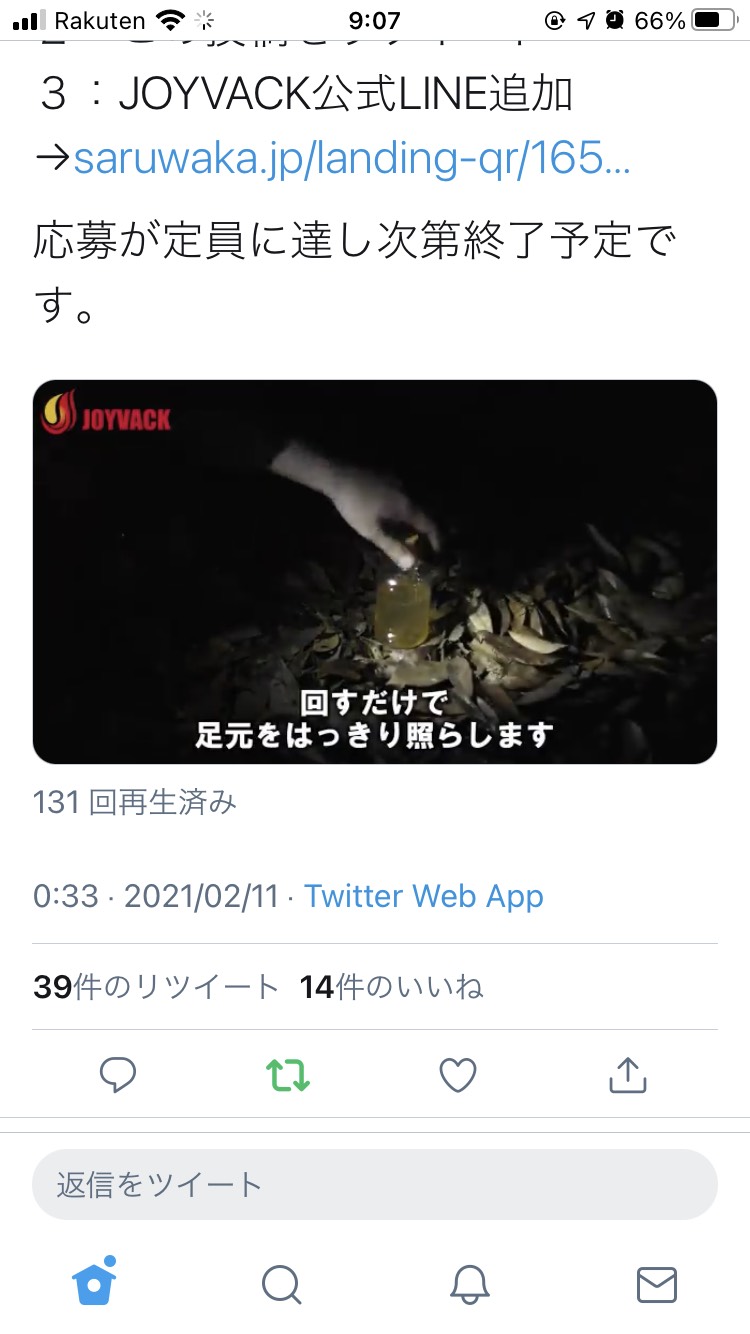Open the saruwaka.jp landing-qr link
The width and height of the screenshot is (750, 1334).
pos(352,157)
